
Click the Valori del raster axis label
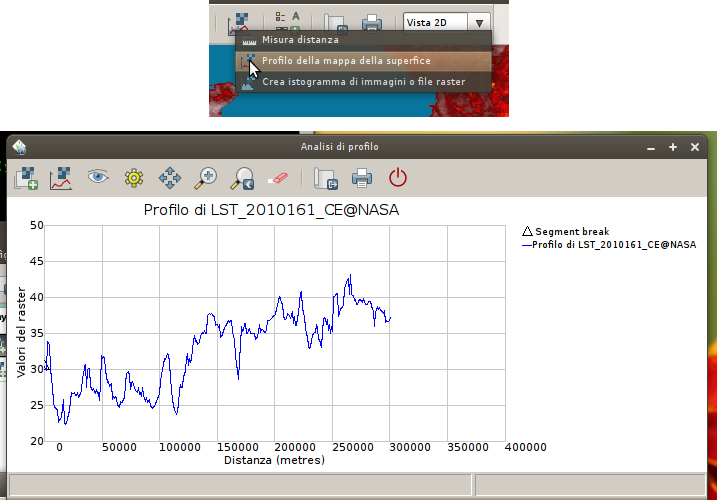(x=21, y=333)
